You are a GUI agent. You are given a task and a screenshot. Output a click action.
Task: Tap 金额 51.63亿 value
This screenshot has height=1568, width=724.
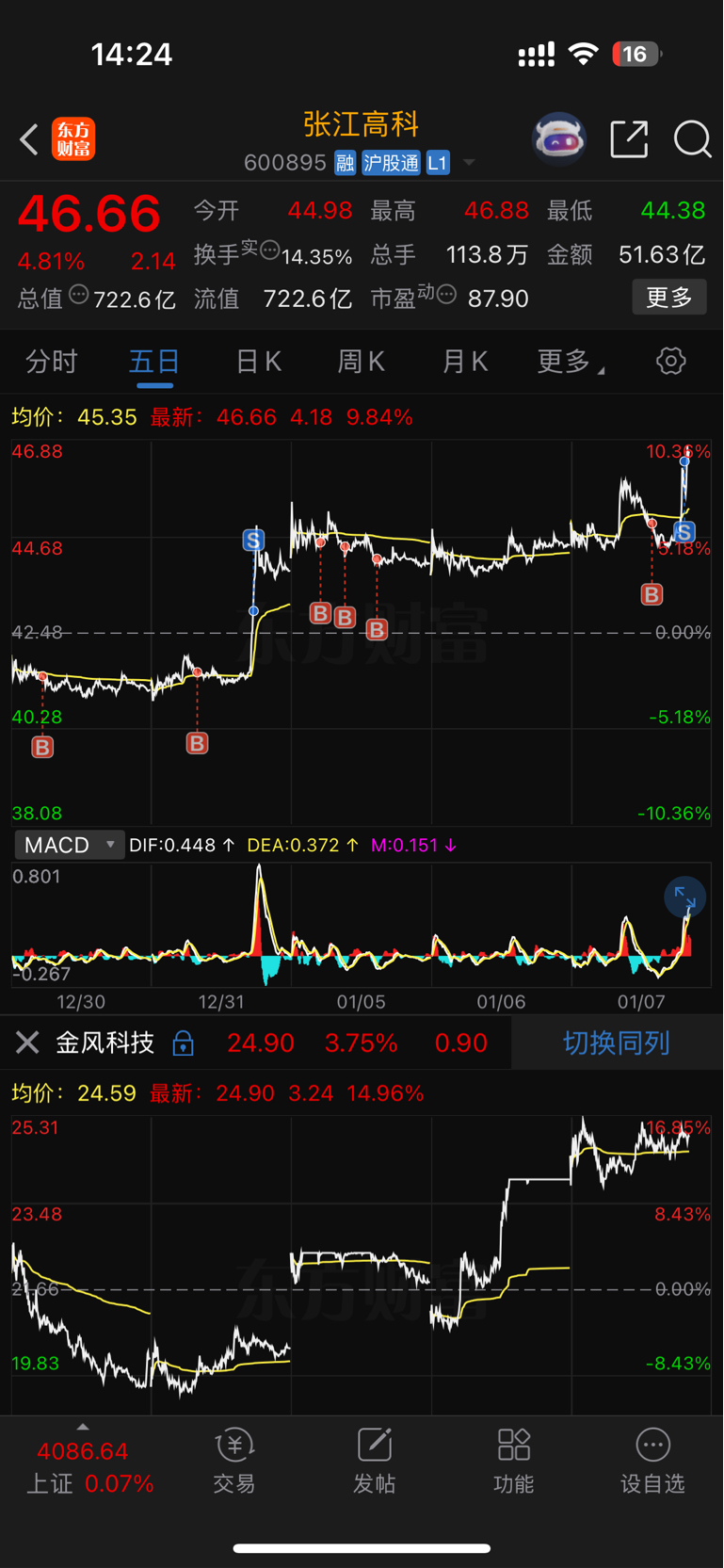pyautogui.click(x=662, y=254)
